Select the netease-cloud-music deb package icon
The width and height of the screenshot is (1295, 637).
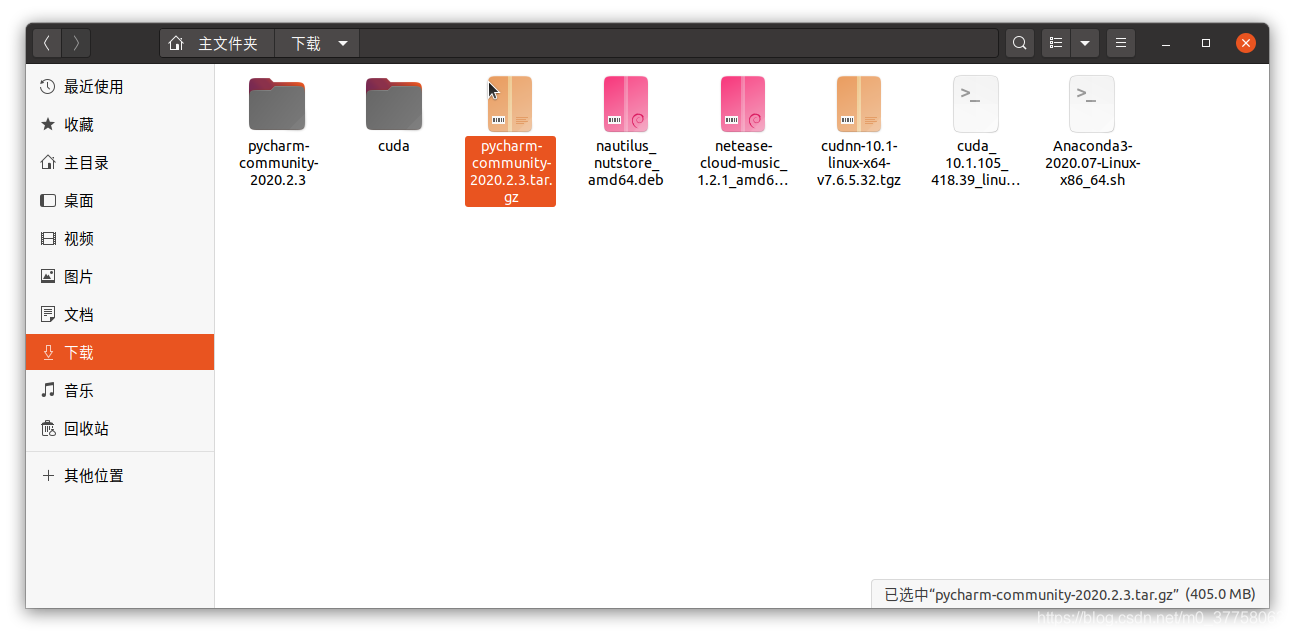[743, 104]
